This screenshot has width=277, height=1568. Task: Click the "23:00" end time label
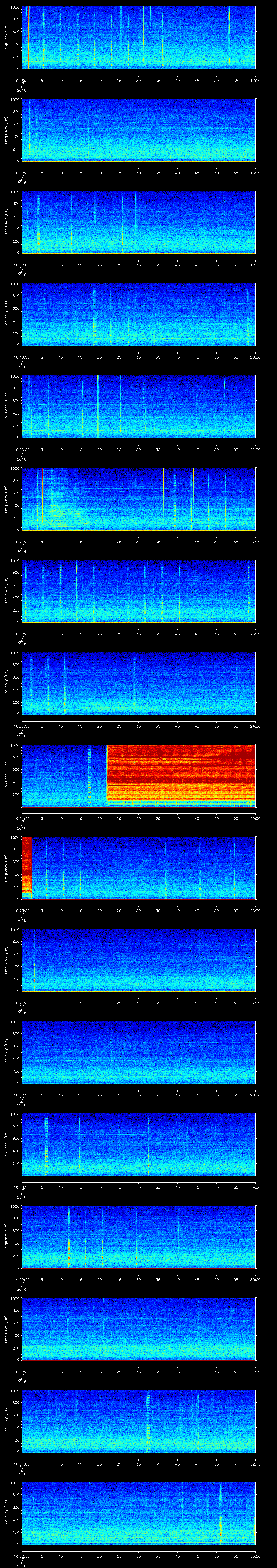tap(255, 634)
